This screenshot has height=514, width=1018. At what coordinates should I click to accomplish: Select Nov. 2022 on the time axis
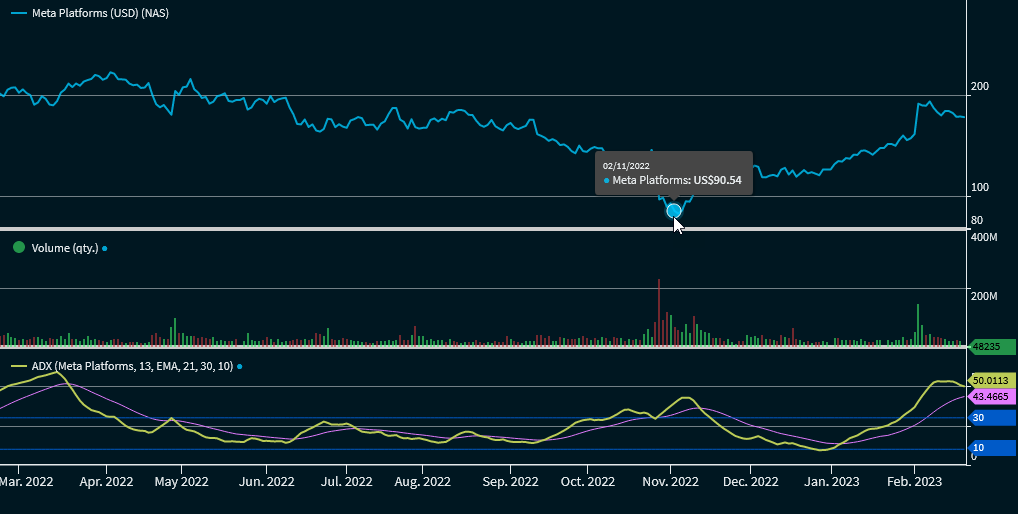(670, 482)
